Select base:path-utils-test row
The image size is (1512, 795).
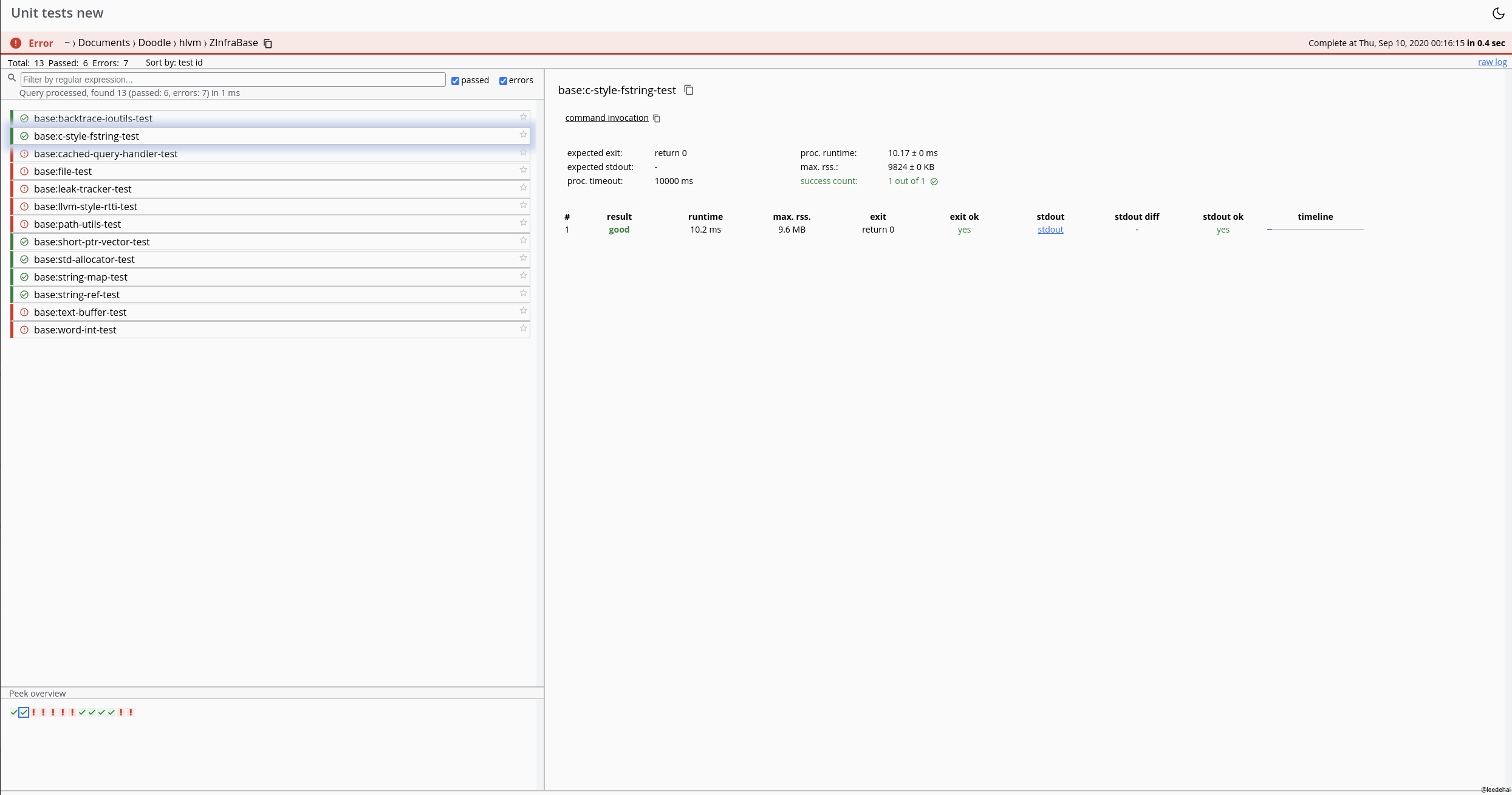coord(271,224)
